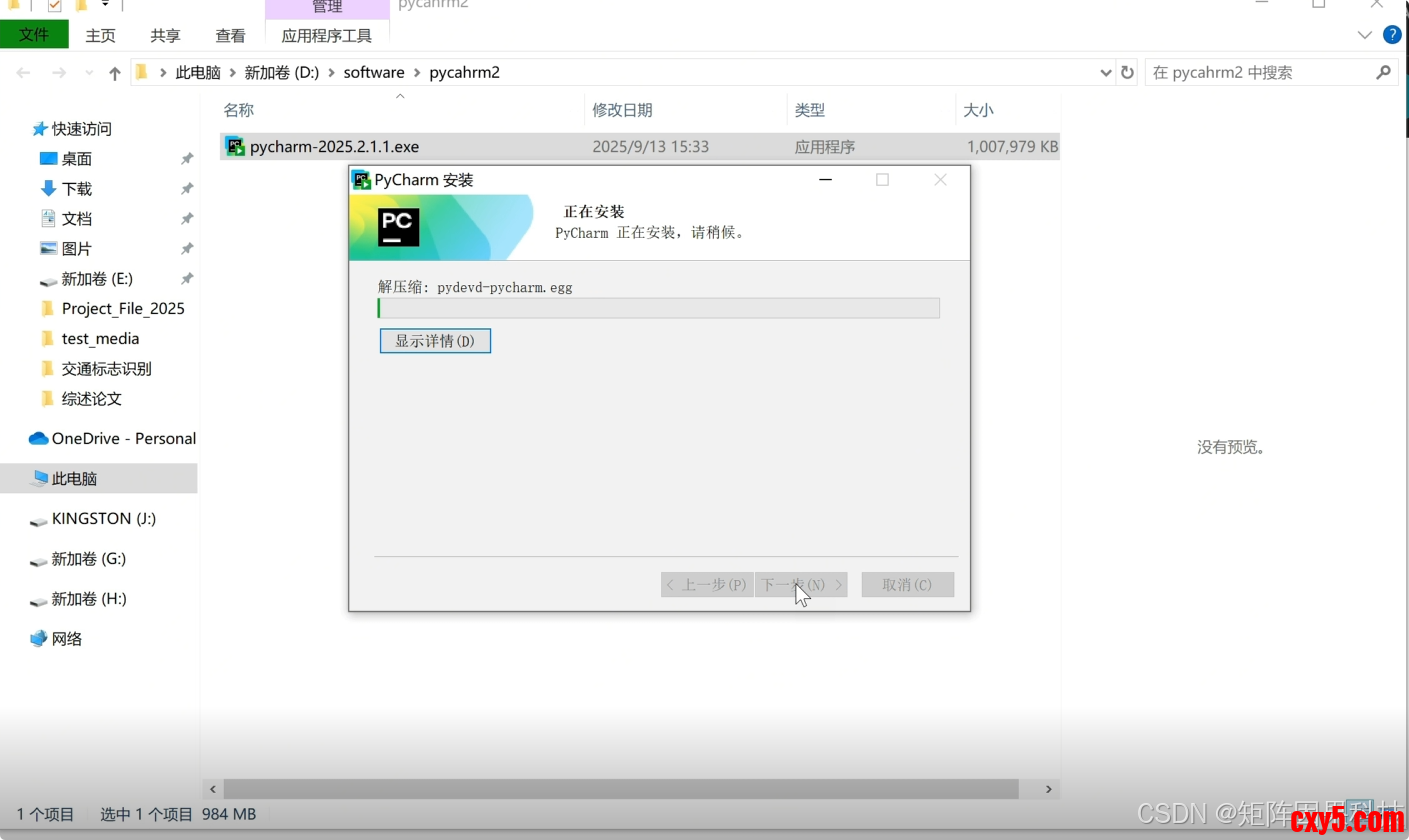Click the up-directory arrow icon

(x=115, y=73)
